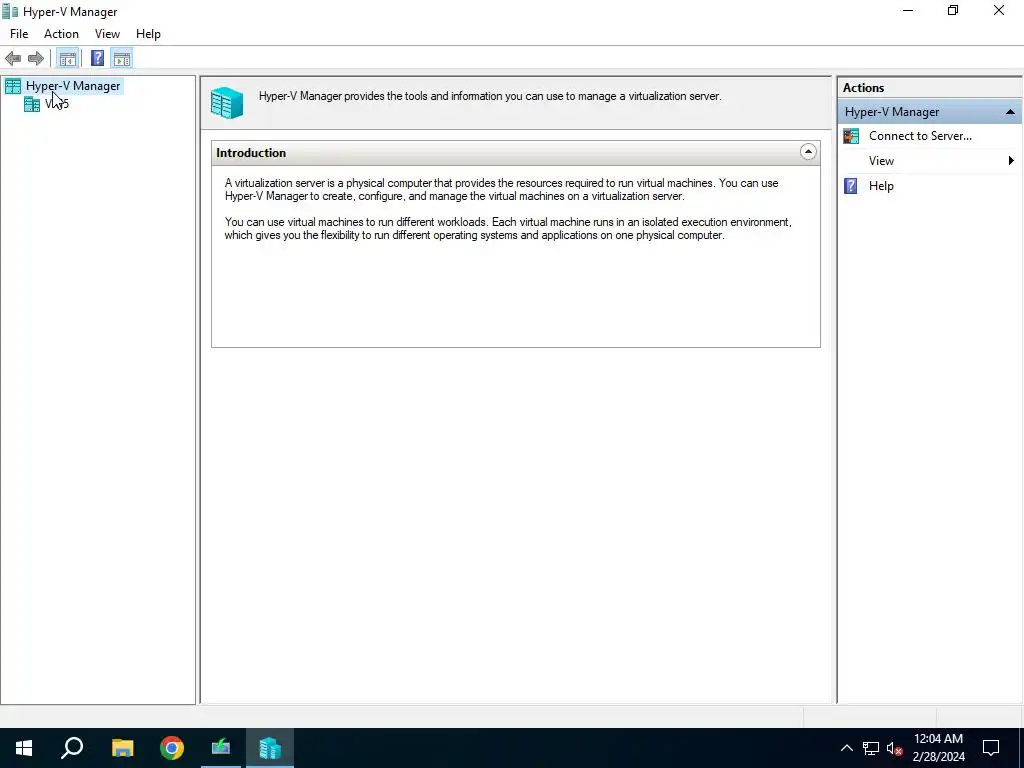
Task: Launch Google Chrome from the taskbar
Action: coord(172,748)
